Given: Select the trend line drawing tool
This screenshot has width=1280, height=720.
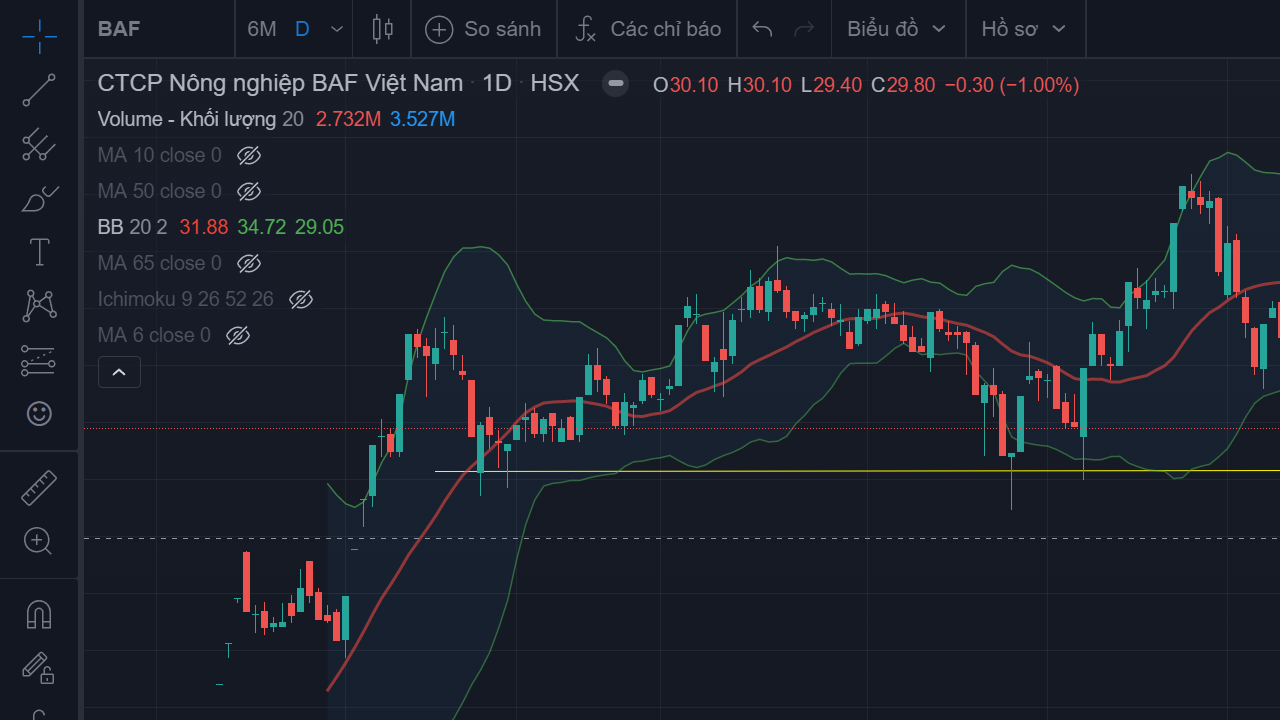Looking at the screenshot, I should pos(39,90).
